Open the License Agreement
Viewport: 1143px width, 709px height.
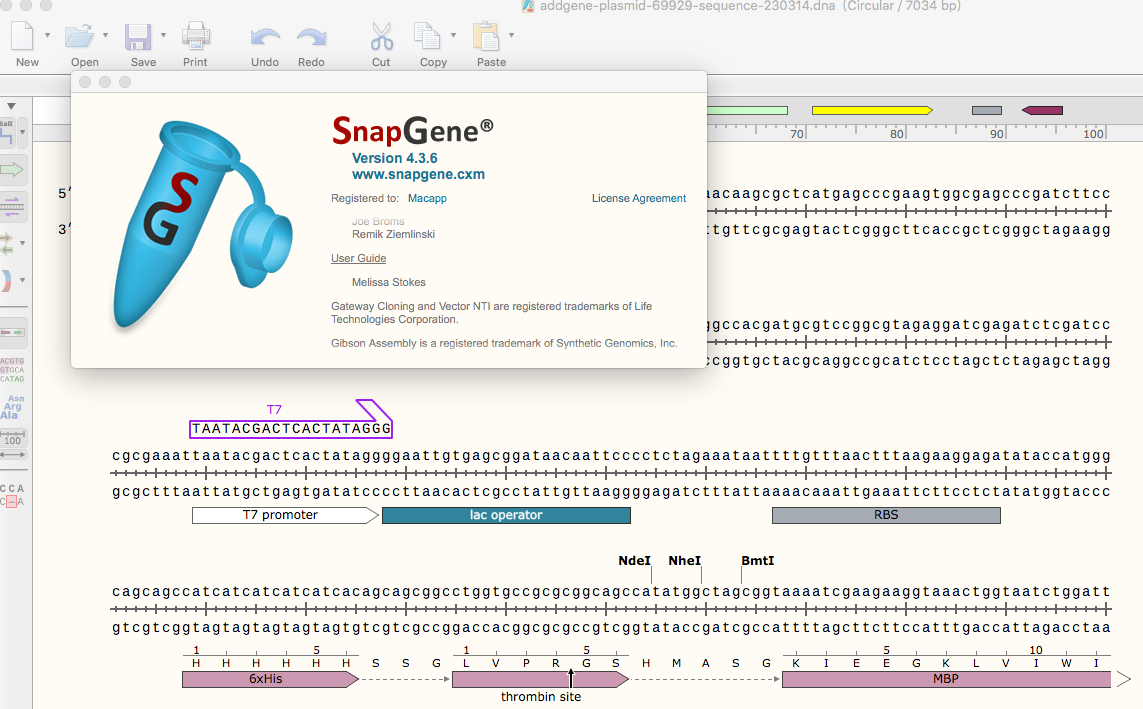[x=639, y=198]
